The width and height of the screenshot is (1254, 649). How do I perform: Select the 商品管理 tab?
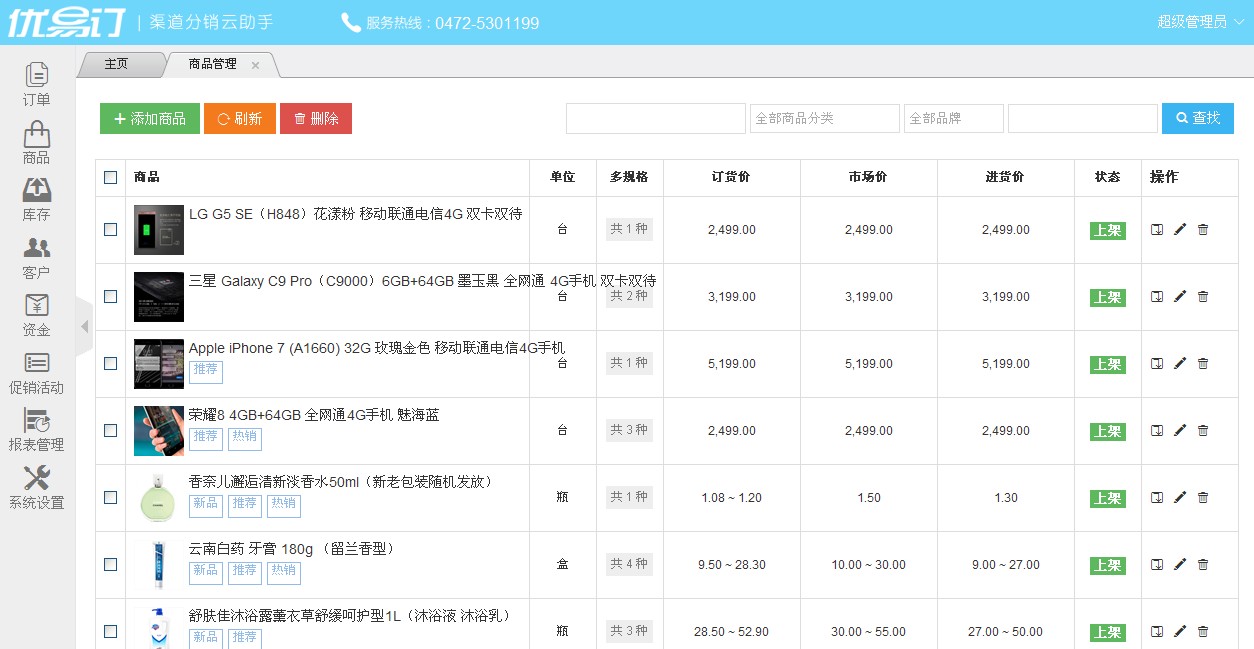coord(213,64)
